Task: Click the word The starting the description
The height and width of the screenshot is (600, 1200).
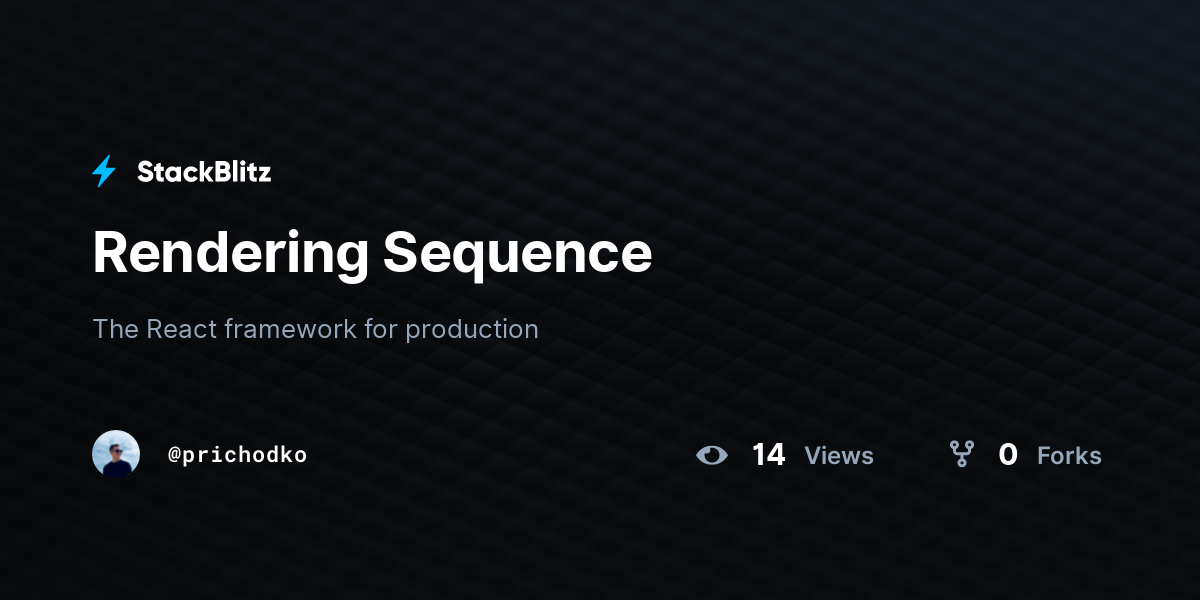Action: (x=115, y=329)
